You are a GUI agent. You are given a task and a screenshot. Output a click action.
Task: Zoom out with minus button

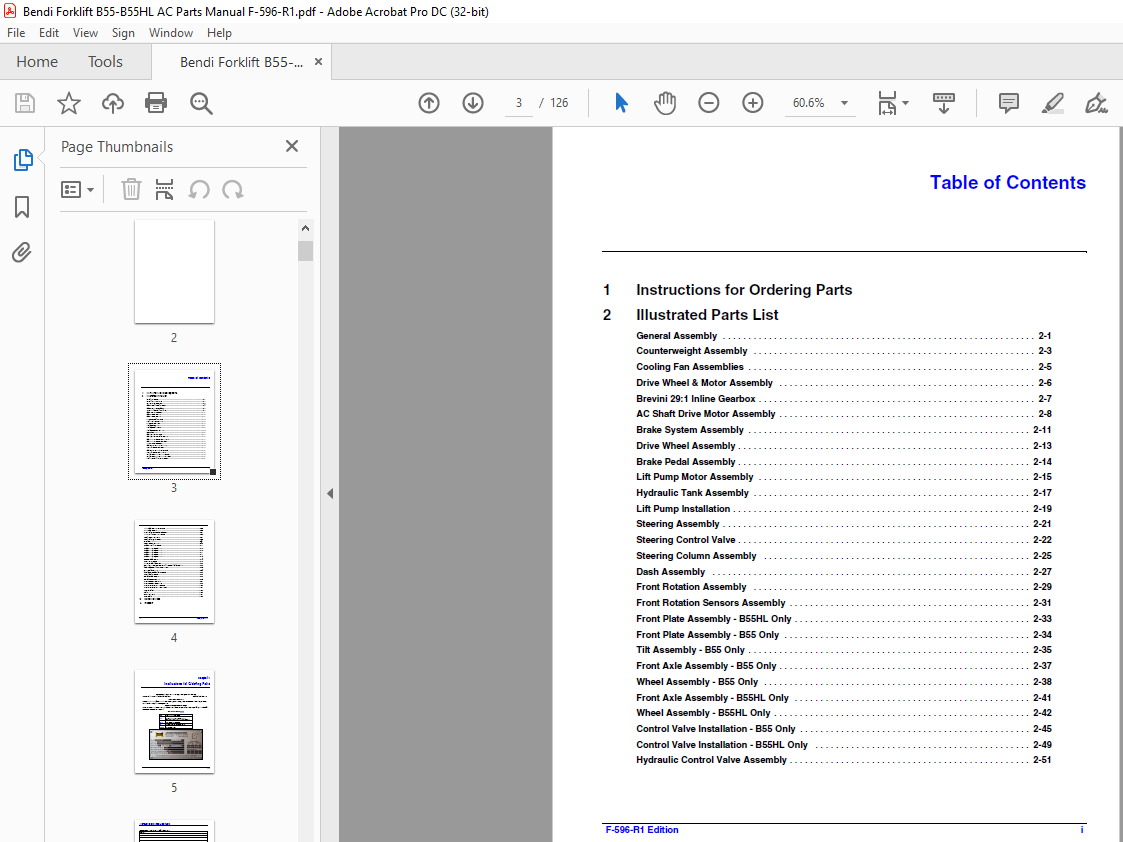708,103
